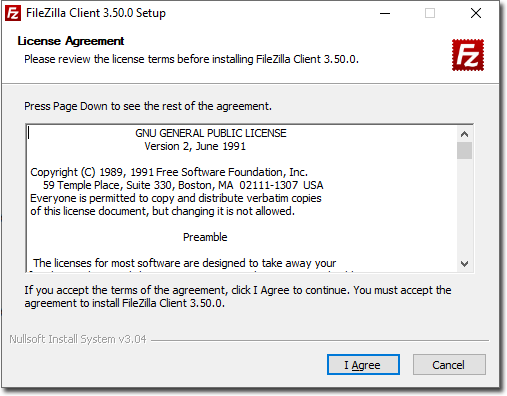Click inside the license text box

[241, 198]
